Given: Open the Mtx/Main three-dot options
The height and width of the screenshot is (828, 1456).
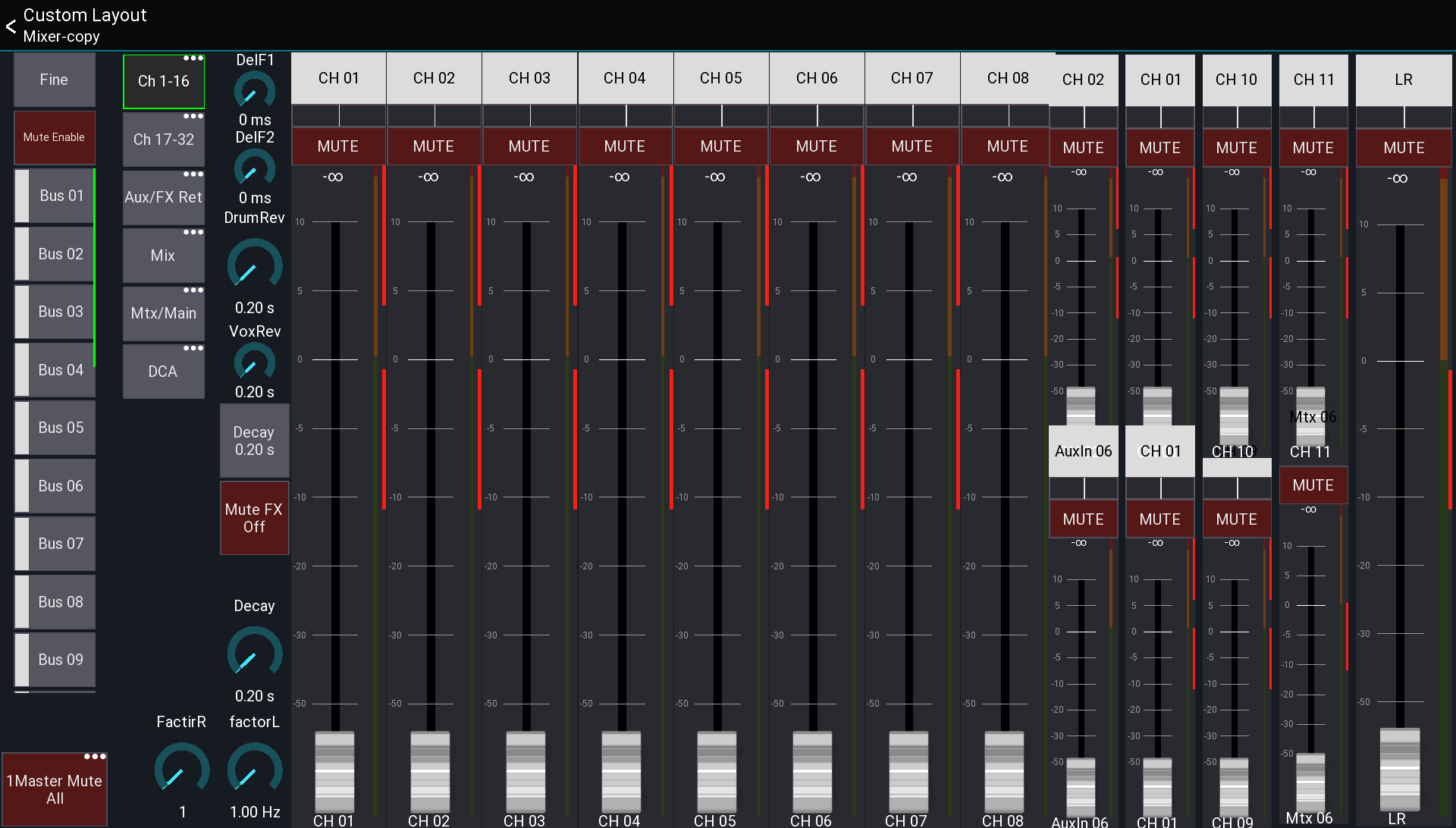Looking at the screenshot, I should coord(193,290).
